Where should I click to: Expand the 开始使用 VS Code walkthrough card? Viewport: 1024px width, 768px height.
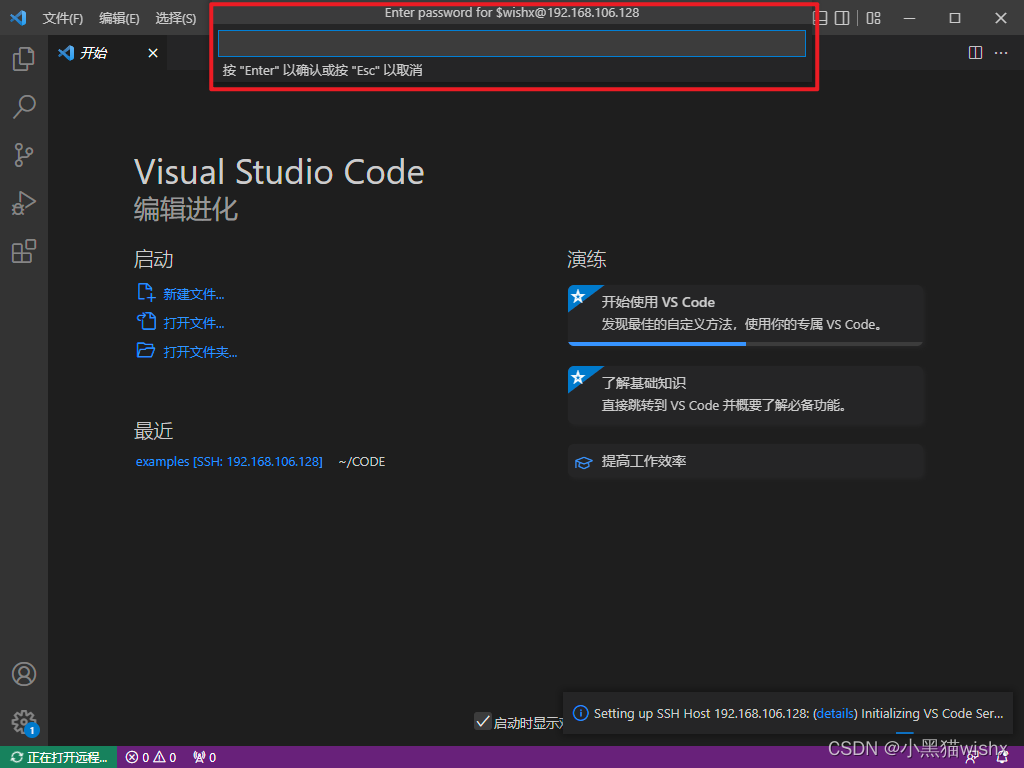745,310
